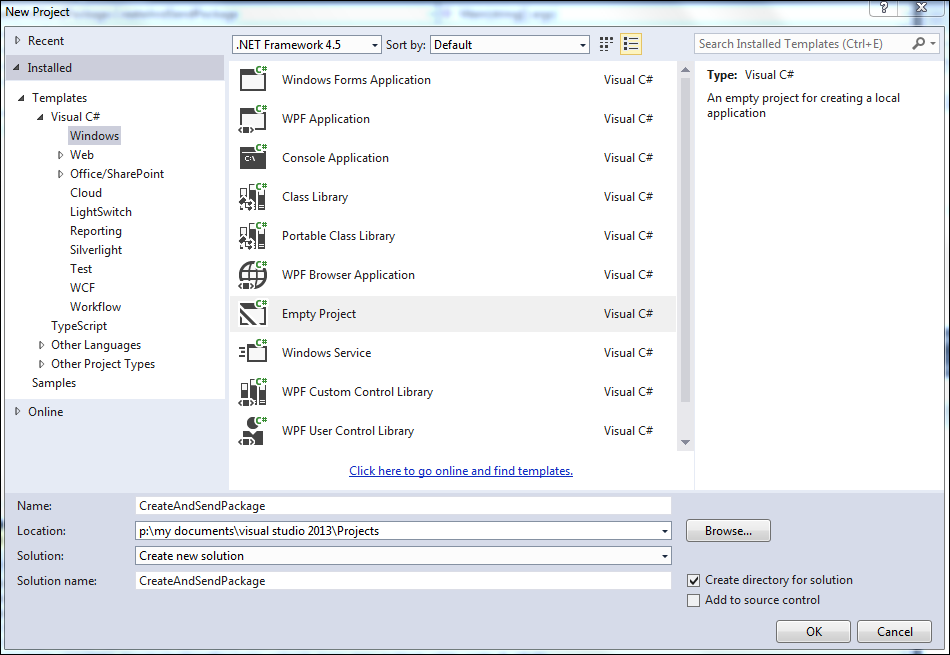
Task: Select the Silverlight category
Action: (x=96, y=250)
